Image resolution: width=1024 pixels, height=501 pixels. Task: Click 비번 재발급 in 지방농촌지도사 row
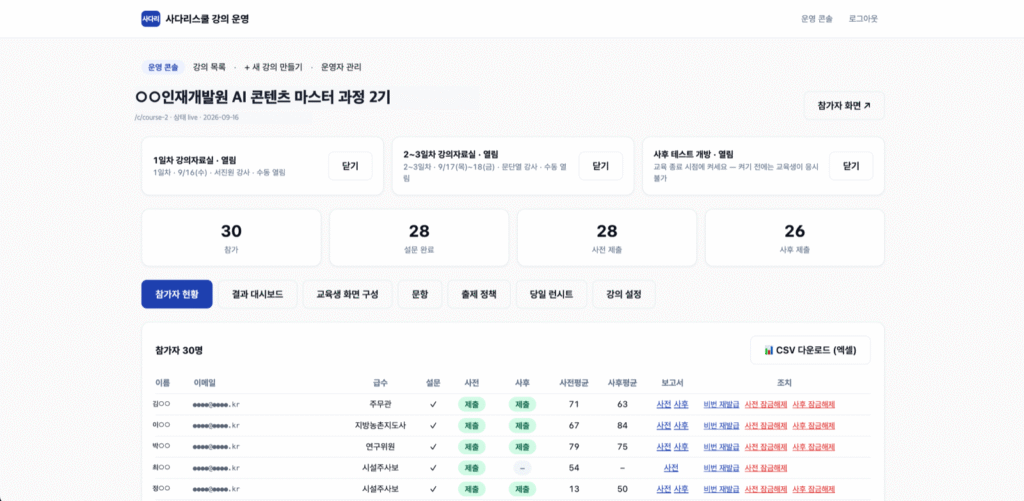[721, 426]
